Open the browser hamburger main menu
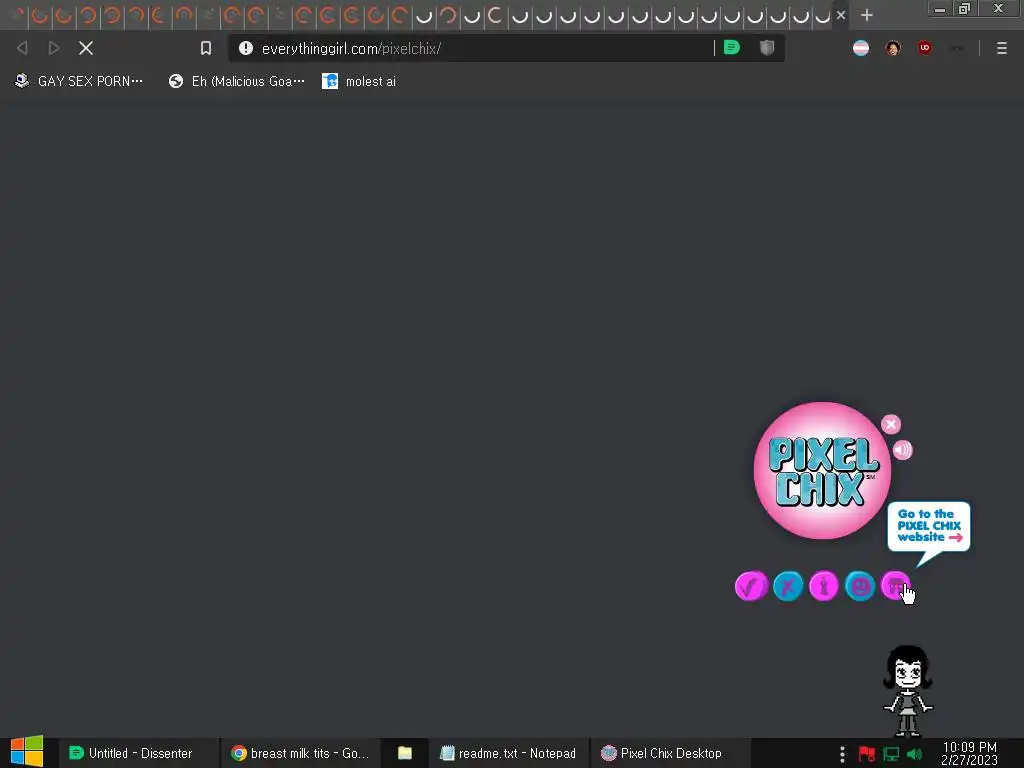This screenshot has height=768, width=1024. click(1002, 48)
